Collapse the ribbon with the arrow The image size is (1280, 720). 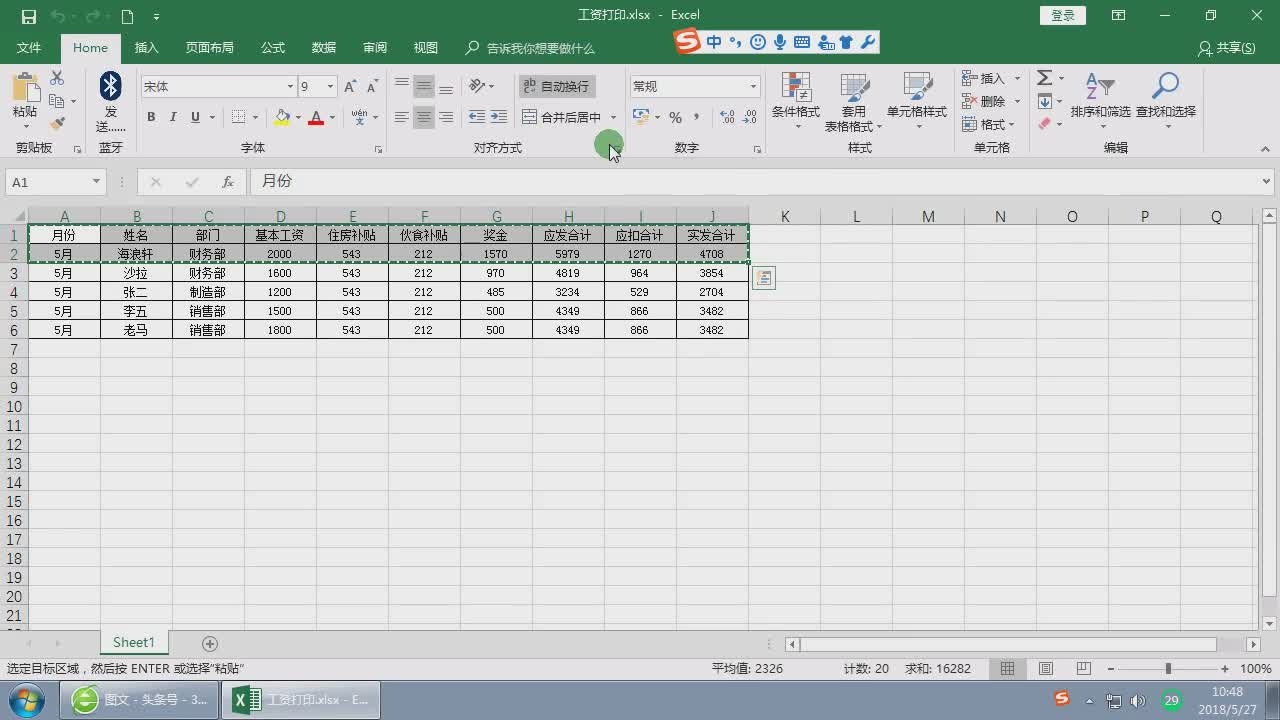tap(1265, 149)
